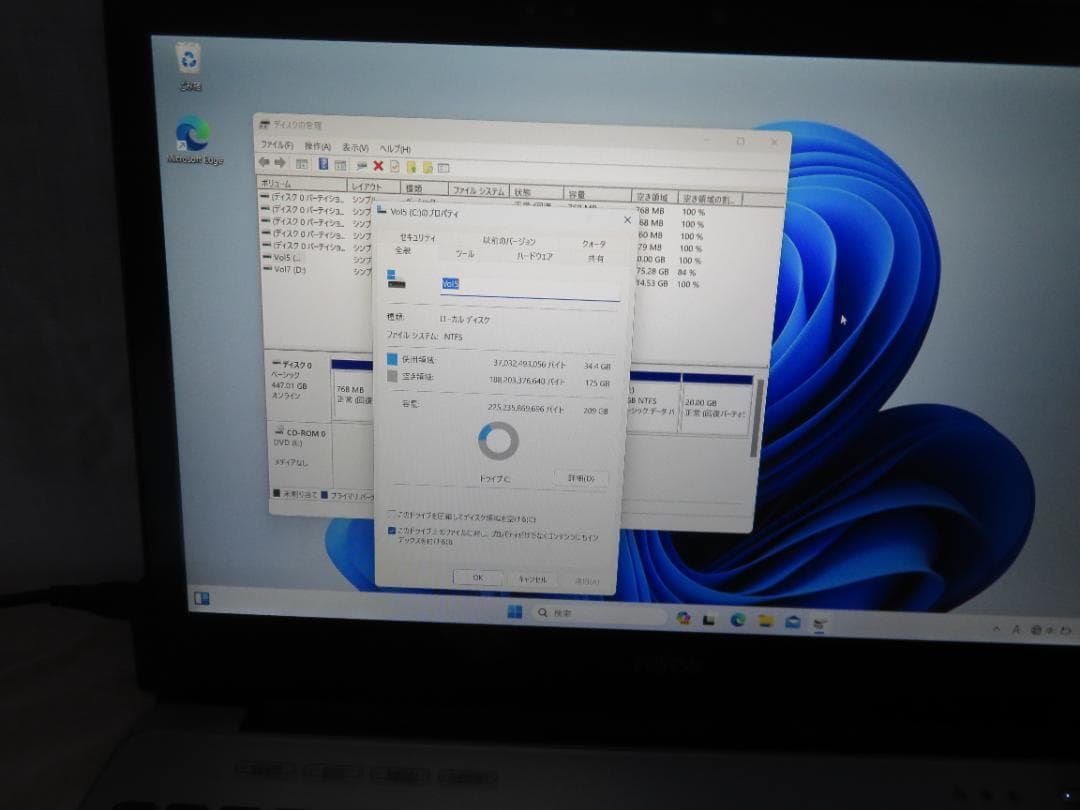Screen dimensions: 1080x810
Task: Click the Windows Start button on the taskbar
Action: (513, 613)
